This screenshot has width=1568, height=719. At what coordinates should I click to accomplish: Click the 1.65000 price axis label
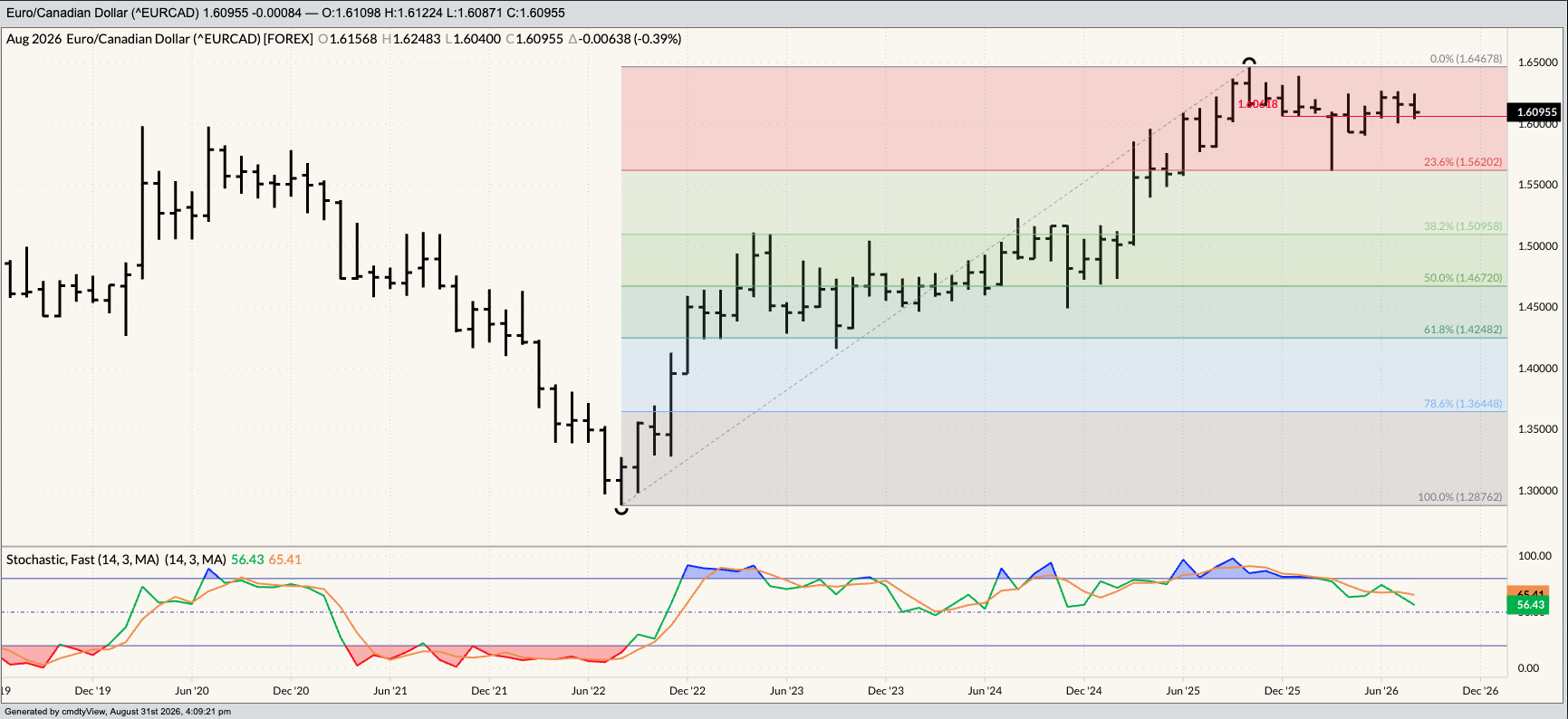1538,62
